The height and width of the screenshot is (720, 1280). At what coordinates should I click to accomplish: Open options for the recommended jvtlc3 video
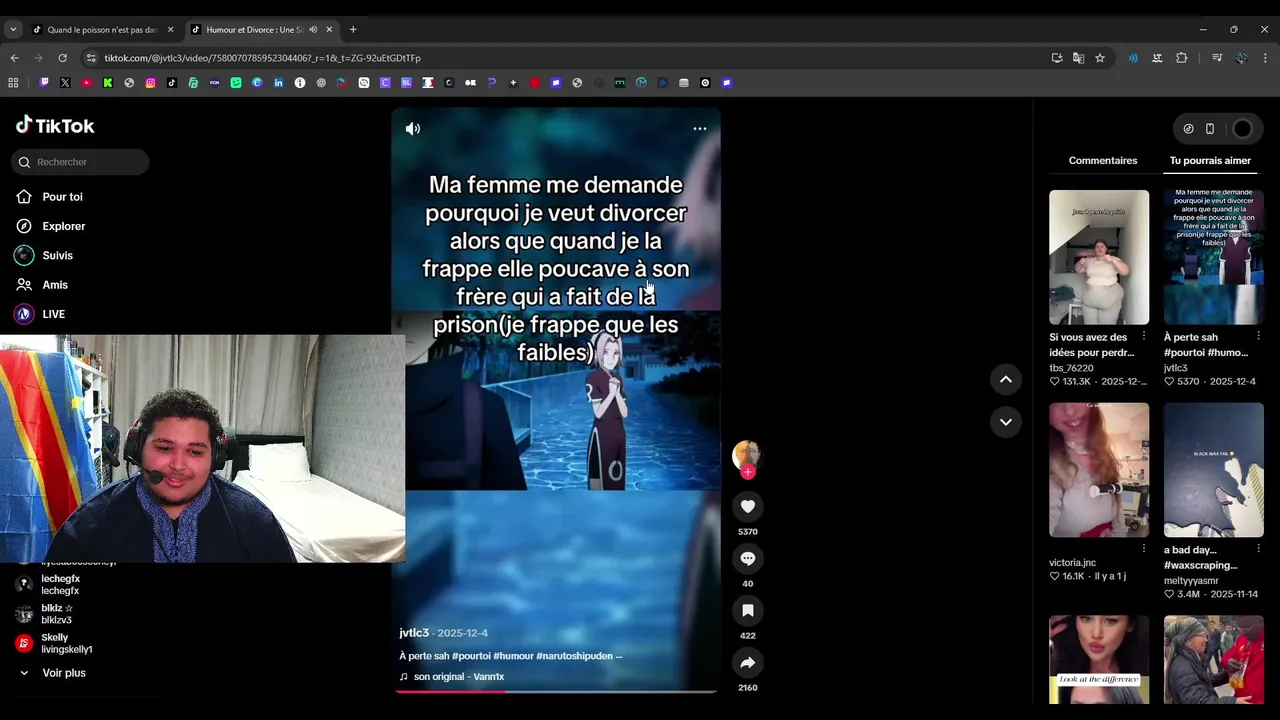[x=1258, y=336]
